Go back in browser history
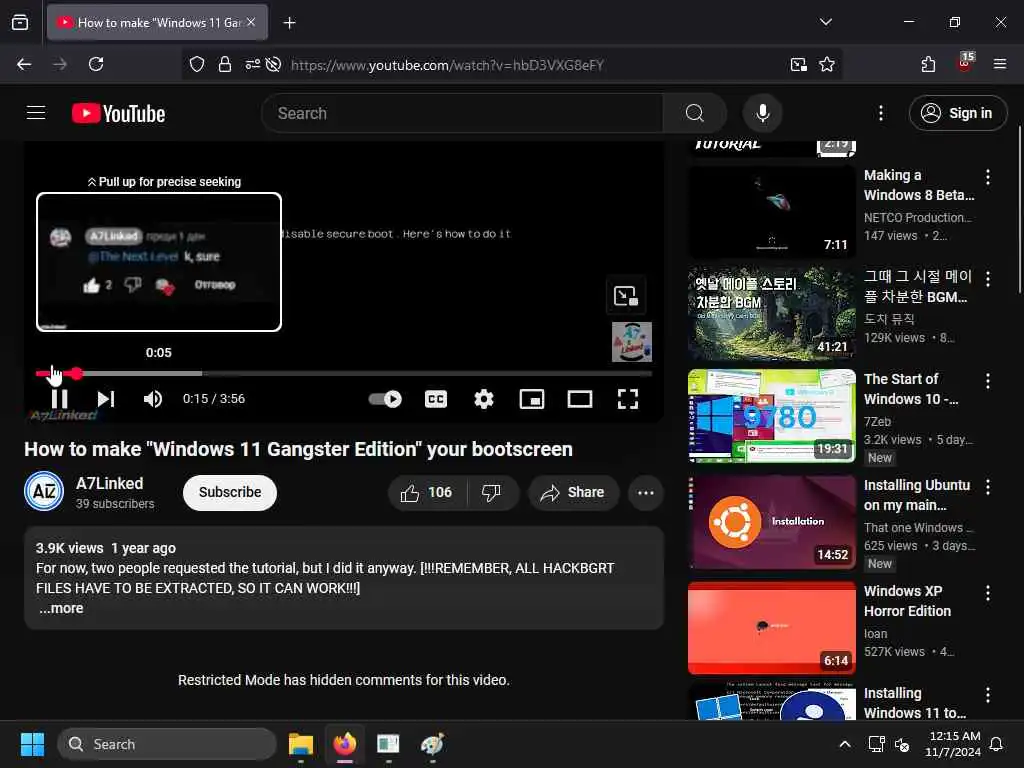Image resolution: width=1024 pixels, height=768 pixels. [x=24, y=64]
